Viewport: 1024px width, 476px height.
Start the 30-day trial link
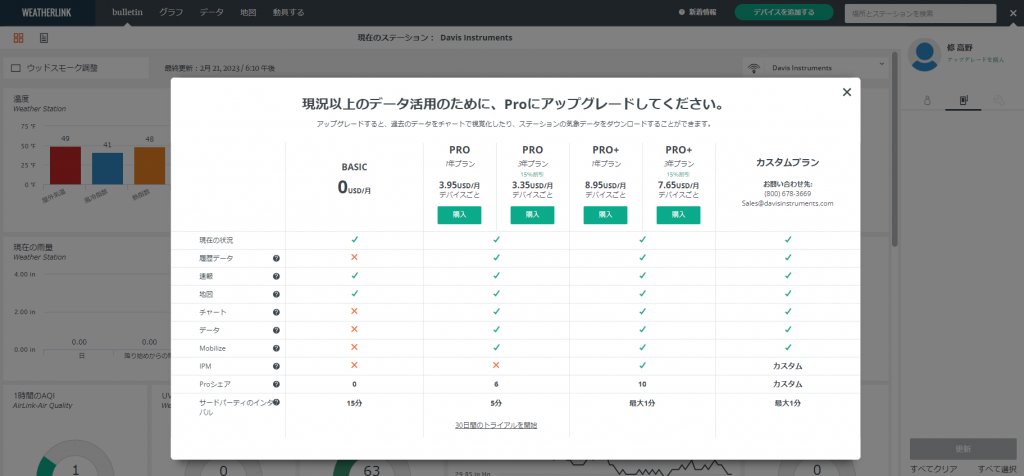coord(496,425)
